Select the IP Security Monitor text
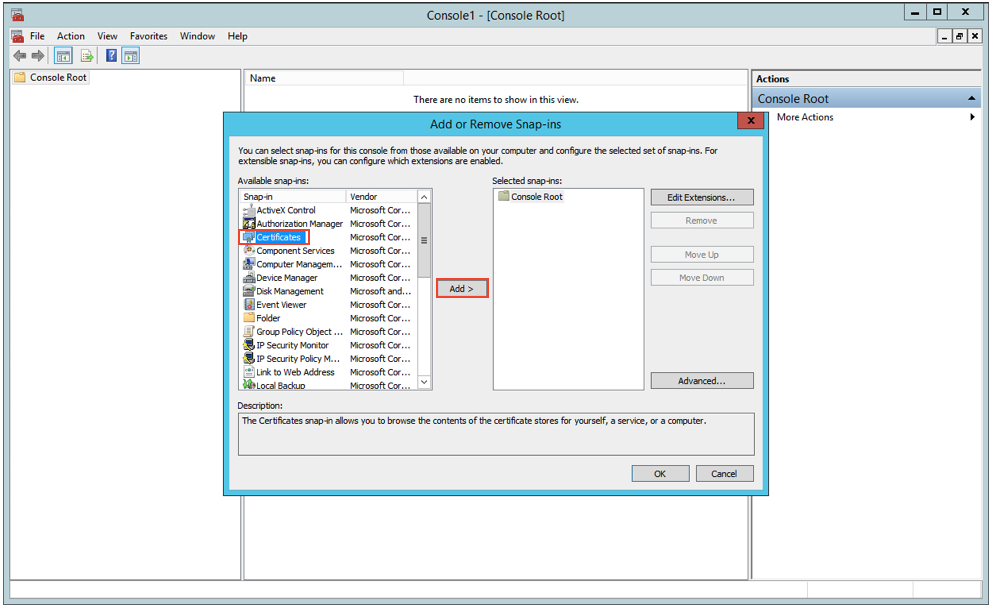Viewport: 992px width, 609px height. 292,345
